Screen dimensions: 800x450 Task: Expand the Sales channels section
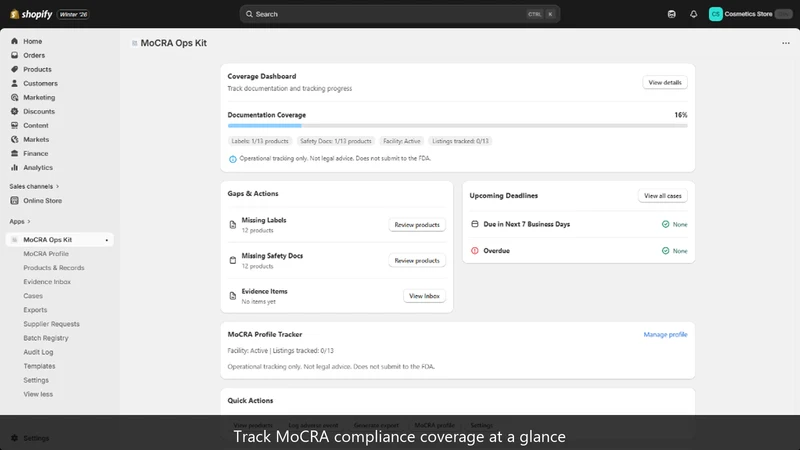coord(34,186)
